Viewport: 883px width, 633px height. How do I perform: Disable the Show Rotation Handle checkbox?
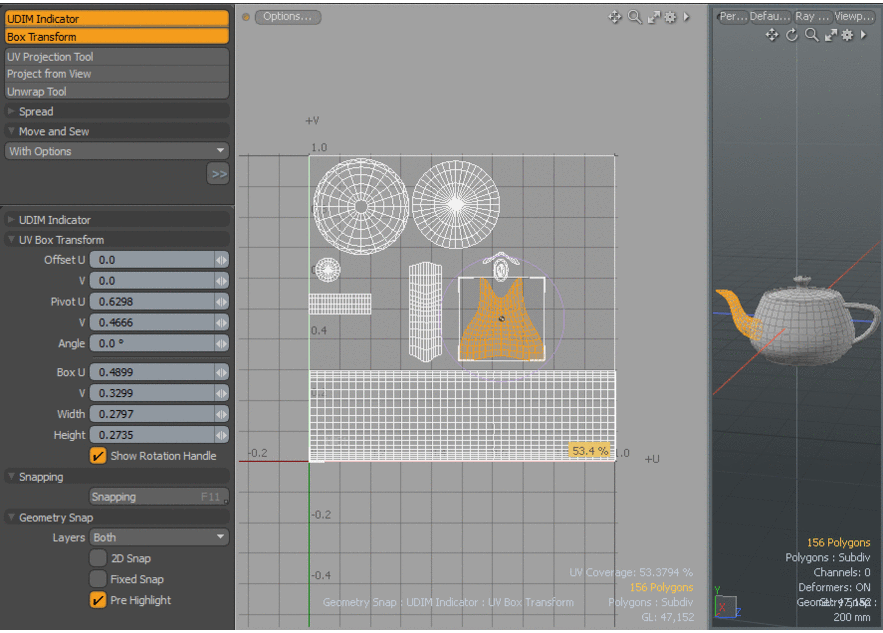click(98, 456)
